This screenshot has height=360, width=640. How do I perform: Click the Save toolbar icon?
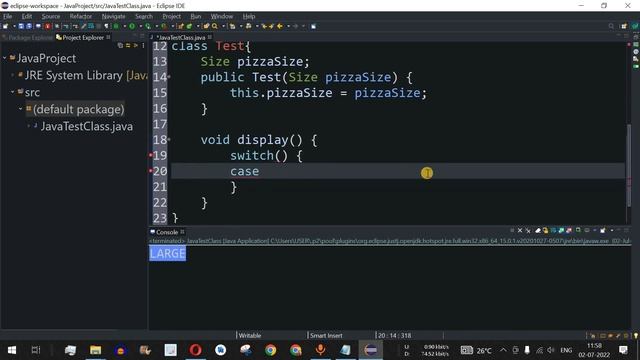(21, 26)
